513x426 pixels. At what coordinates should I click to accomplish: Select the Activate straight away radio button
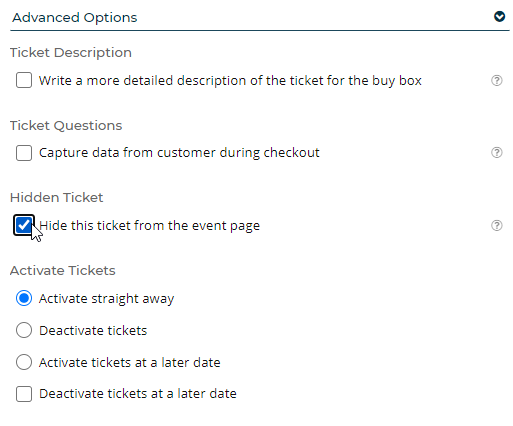(24, 298)
